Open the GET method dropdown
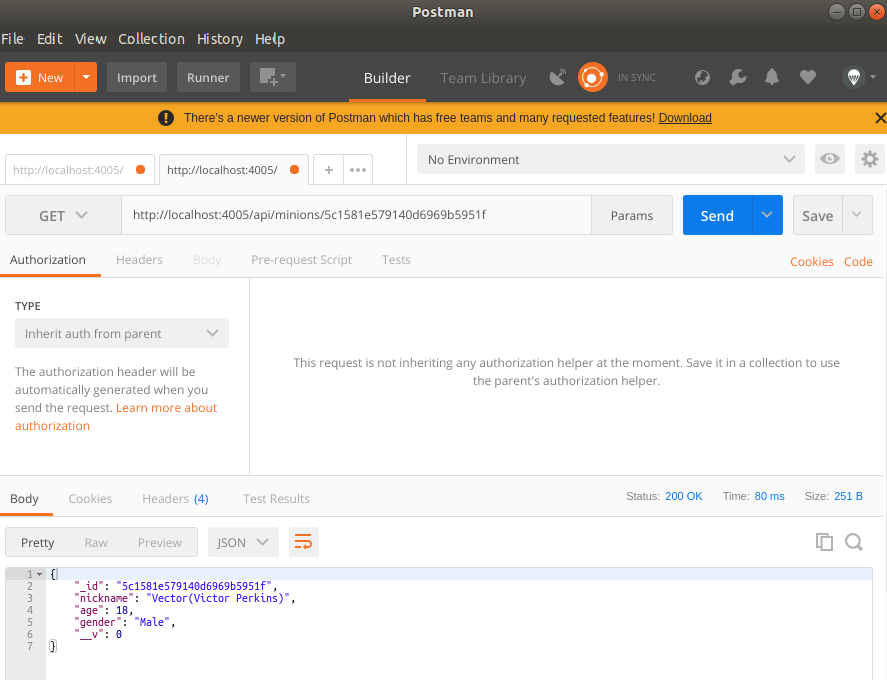887x680 pixels. click(64, 215)
